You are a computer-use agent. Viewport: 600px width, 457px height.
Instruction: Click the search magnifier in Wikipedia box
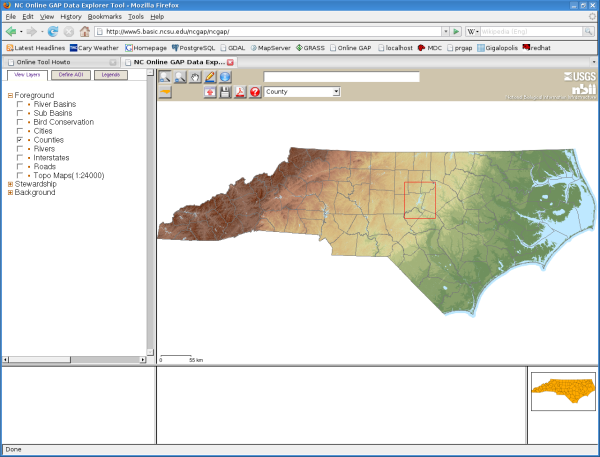coord(588,31)
